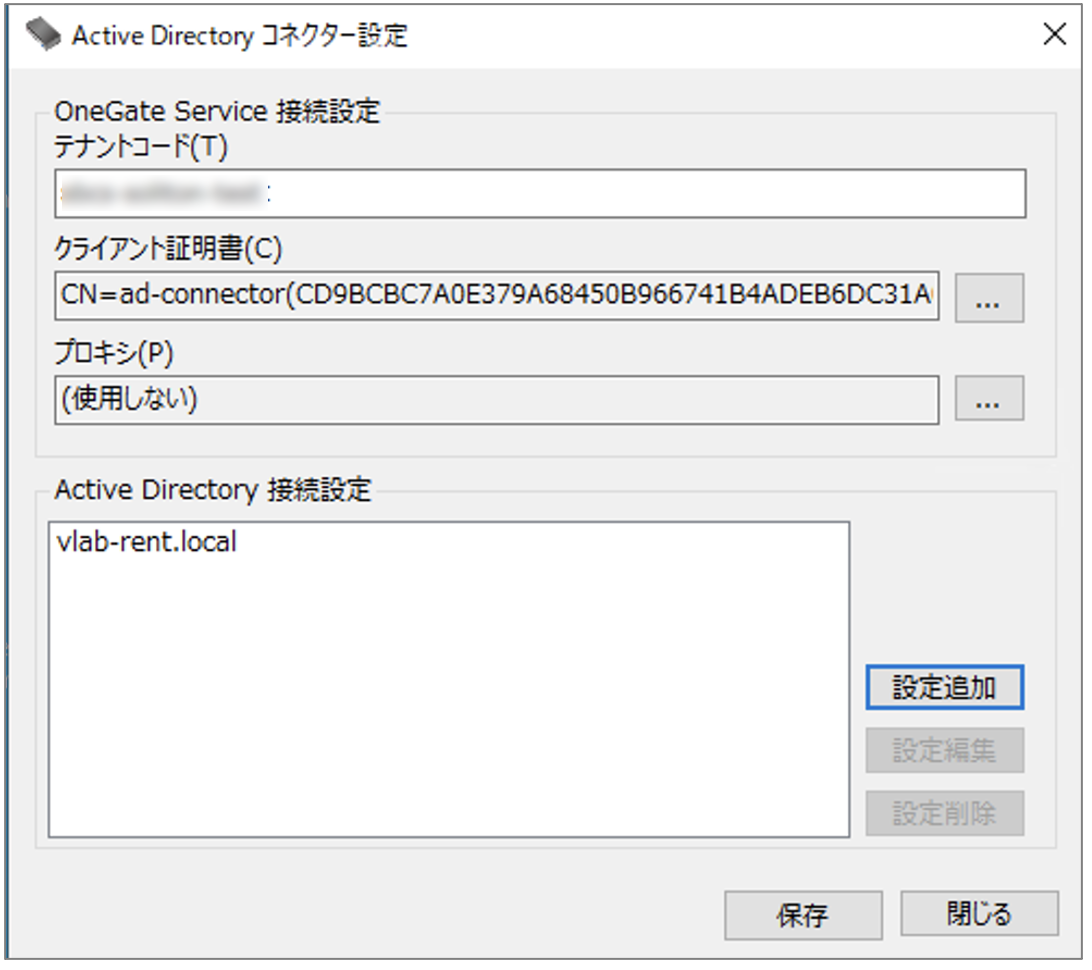1092x970 pixels.
Task: Click the プロキシ(P) label
Action: 114,352
